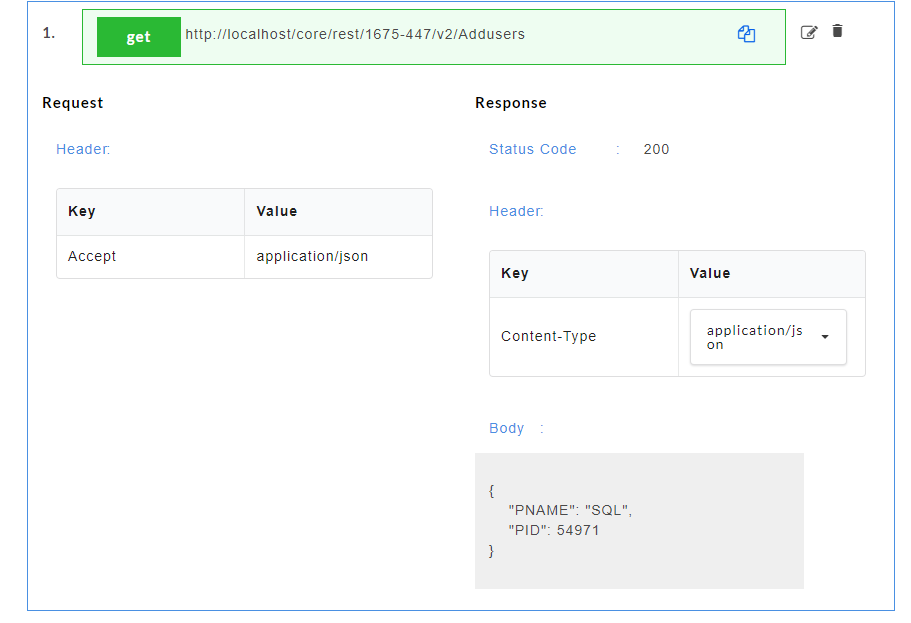Click Value column header in Response table
Screen dimensions: 911x623
[710, 273]
